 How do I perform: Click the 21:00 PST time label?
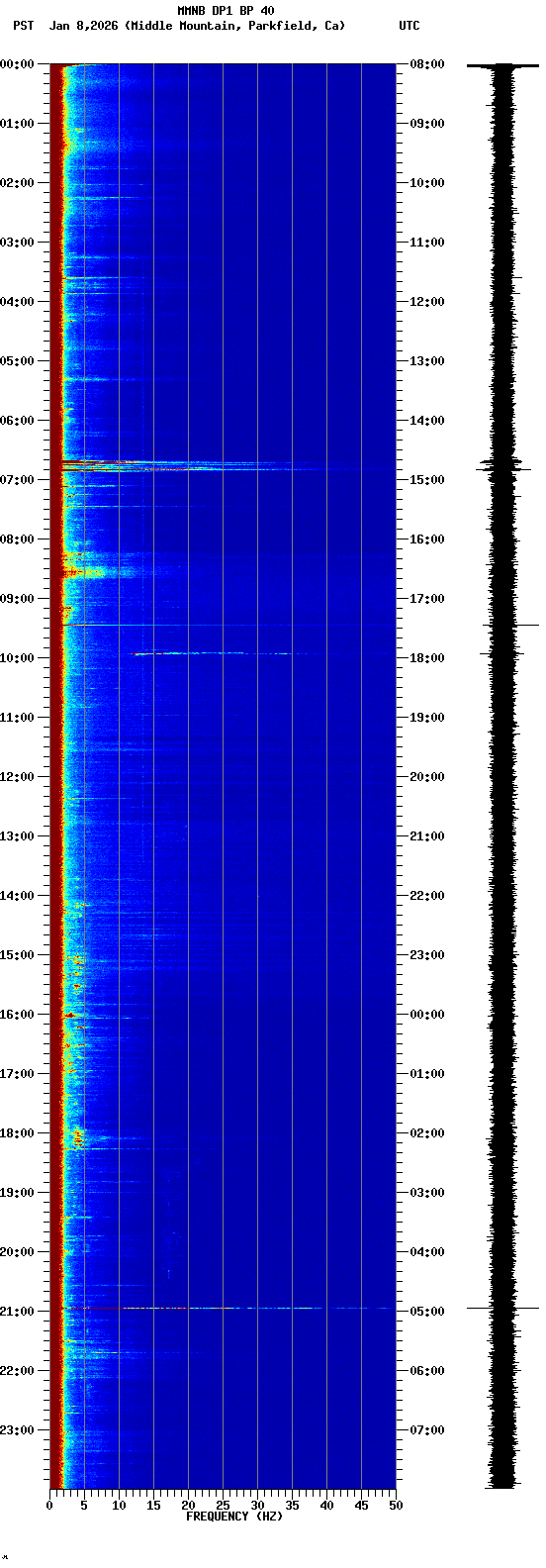(x=17, y=1312)
